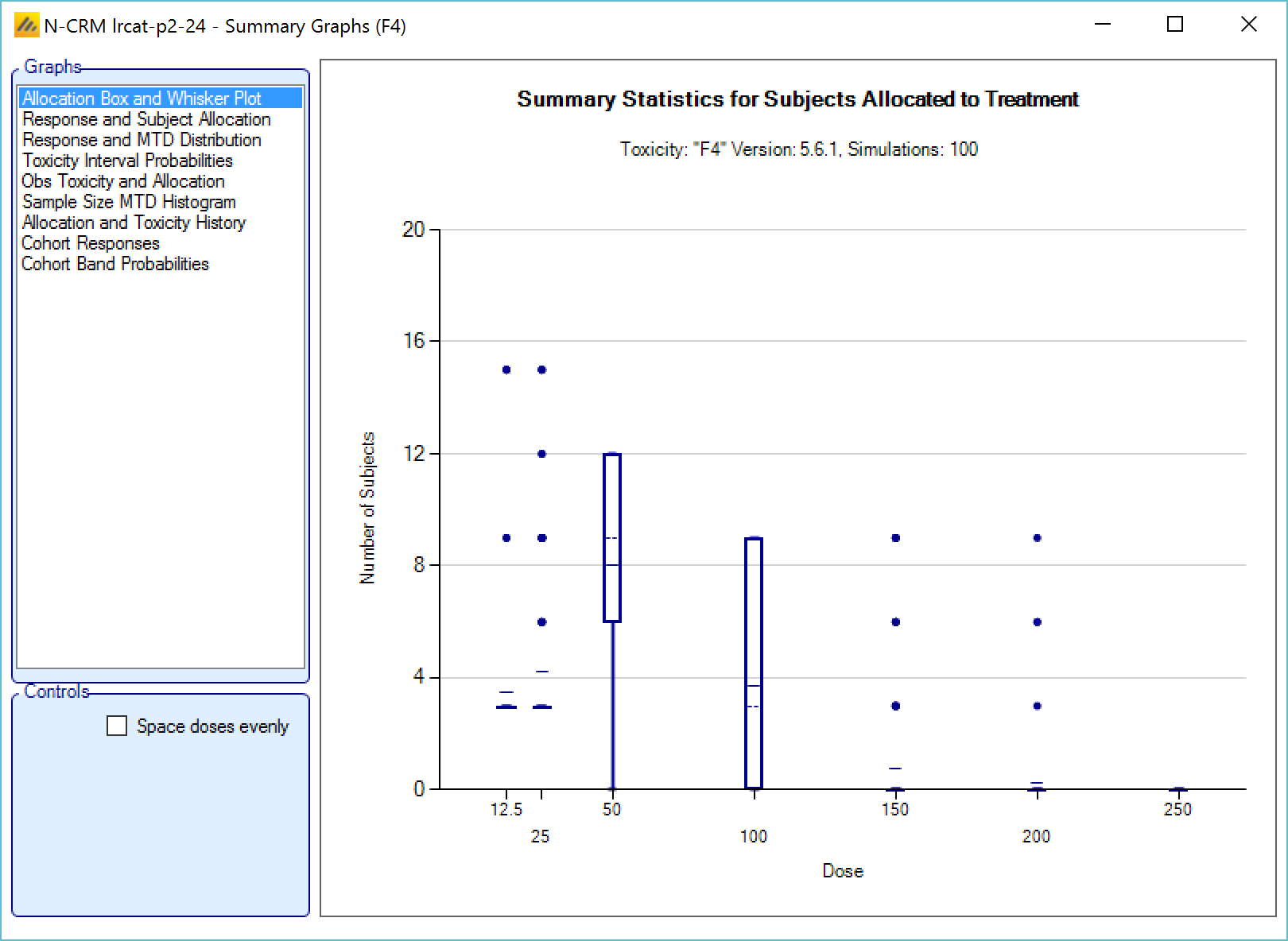Minimize the Summary Graphs window

click(x=1103, y=25)
